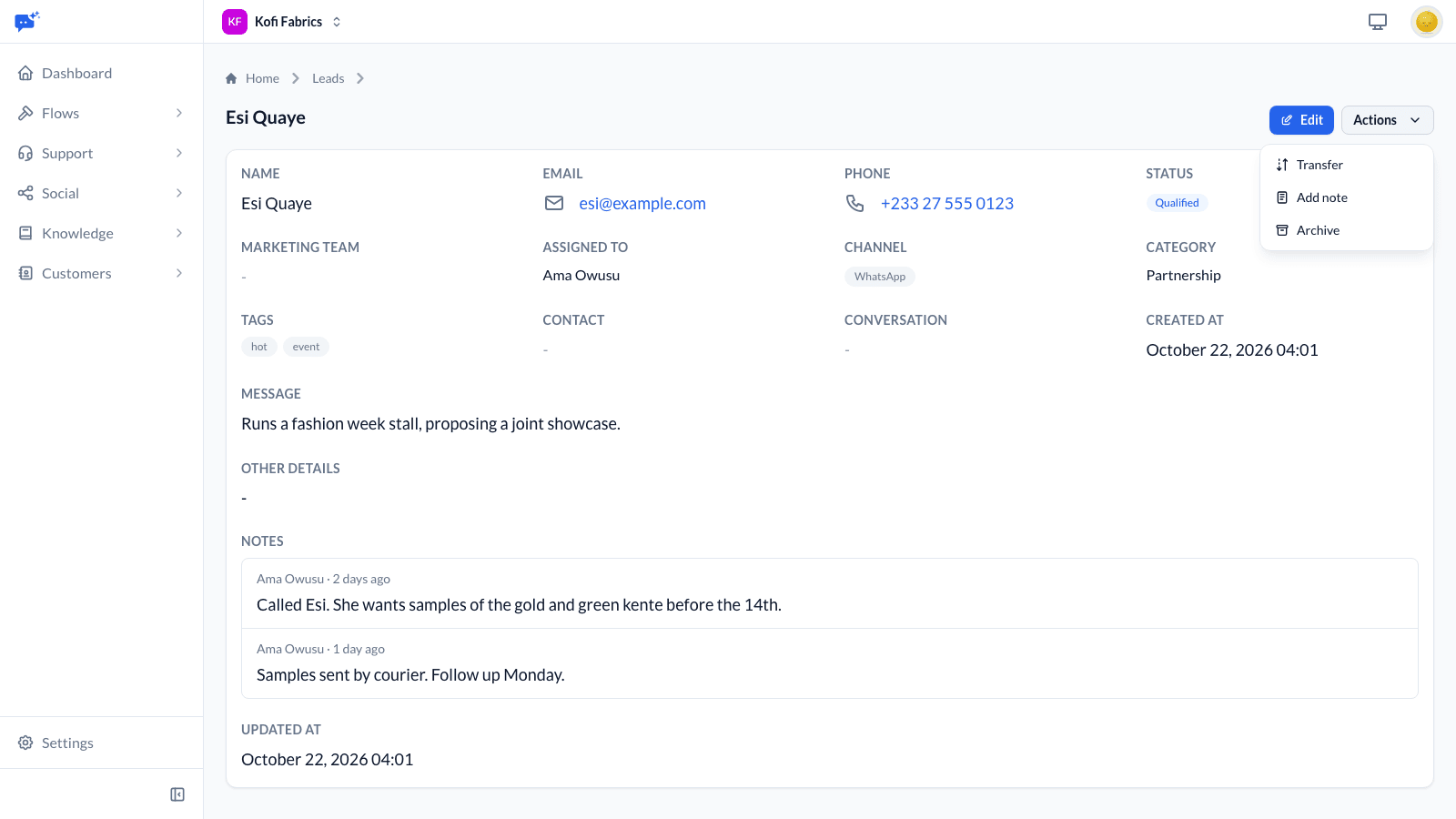
Task: Click the hot tag
Action: 259,347
